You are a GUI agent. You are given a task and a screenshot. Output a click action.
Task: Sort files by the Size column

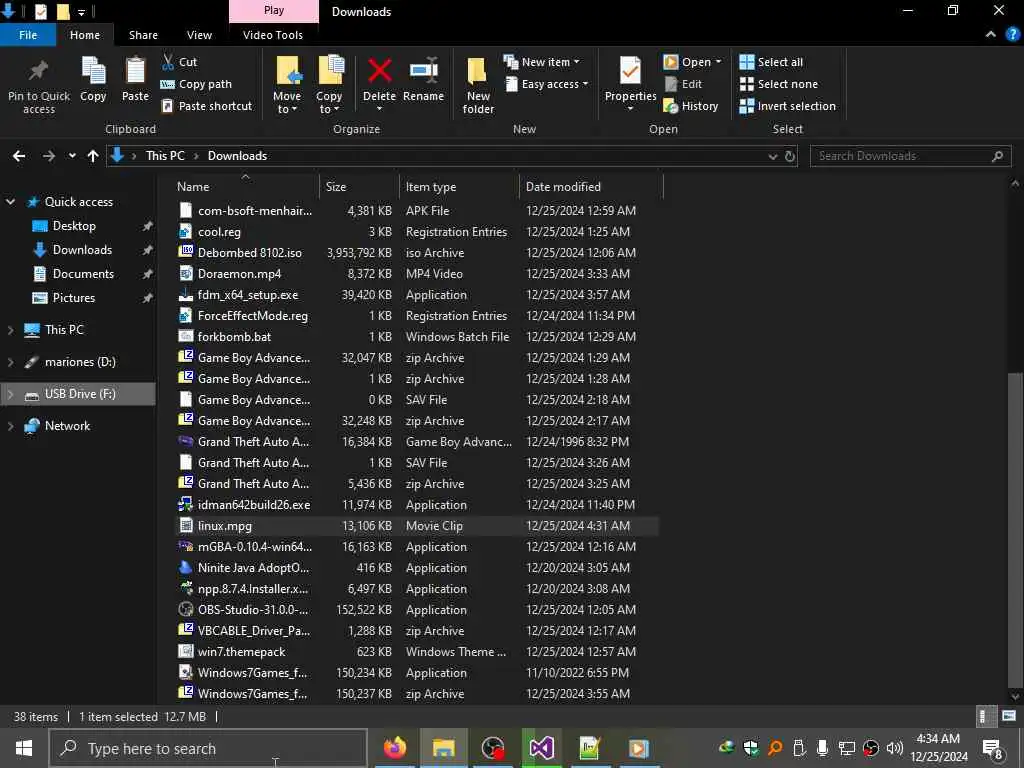[x=359, y=187]
